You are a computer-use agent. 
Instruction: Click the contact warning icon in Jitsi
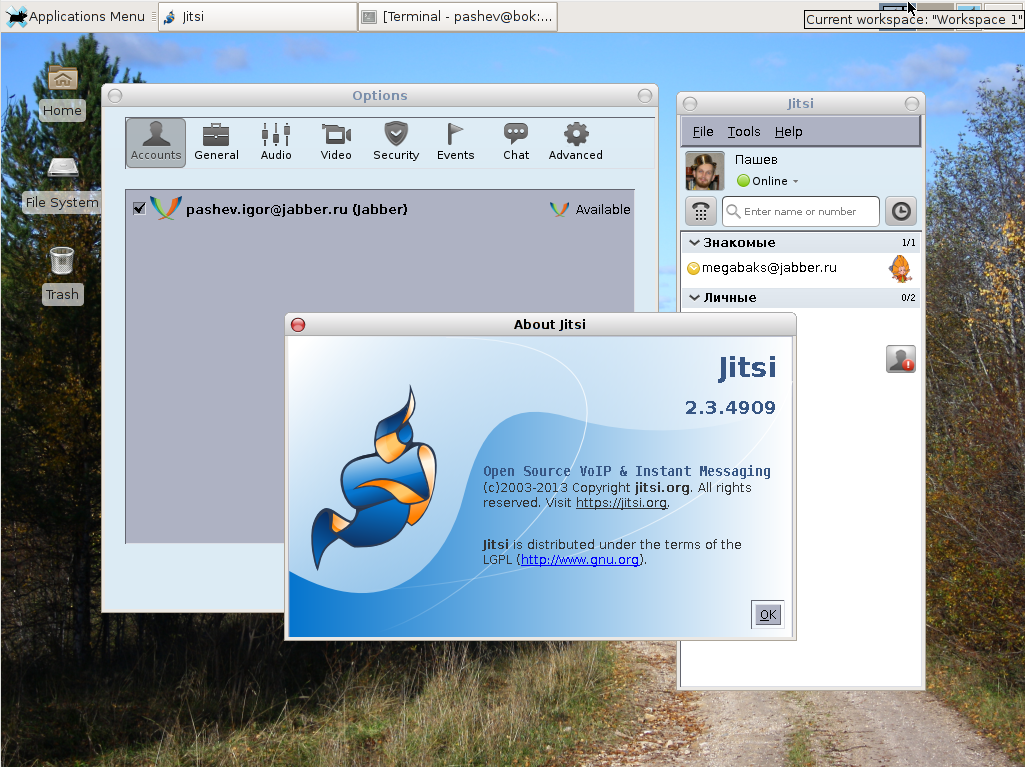(901, 359)
